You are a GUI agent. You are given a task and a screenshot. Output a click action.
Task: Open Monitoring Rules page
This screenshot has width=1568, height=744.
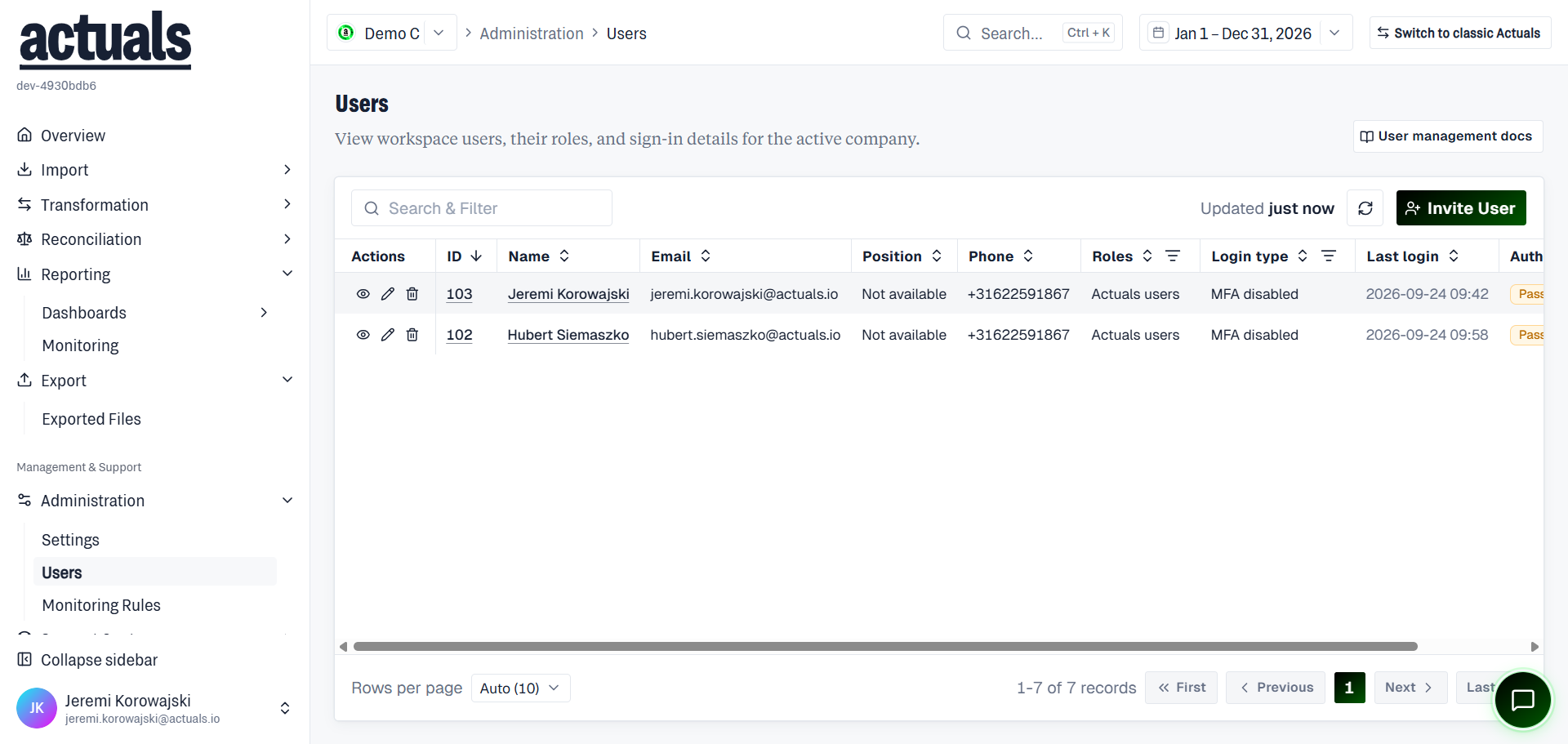101,605
